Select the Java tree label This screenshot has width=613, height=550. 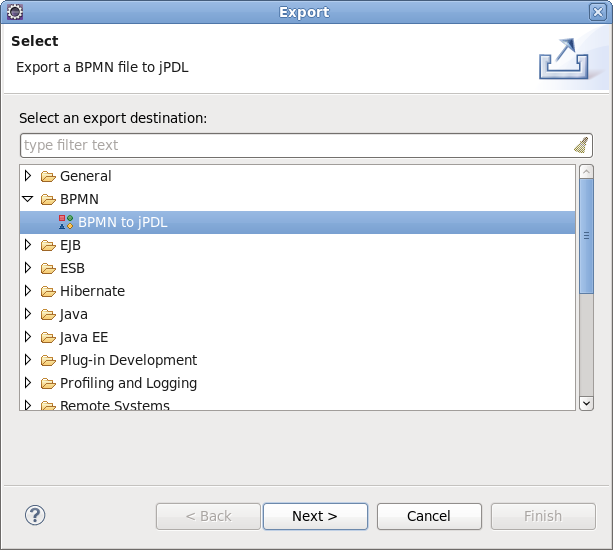[x=74, y=314]
